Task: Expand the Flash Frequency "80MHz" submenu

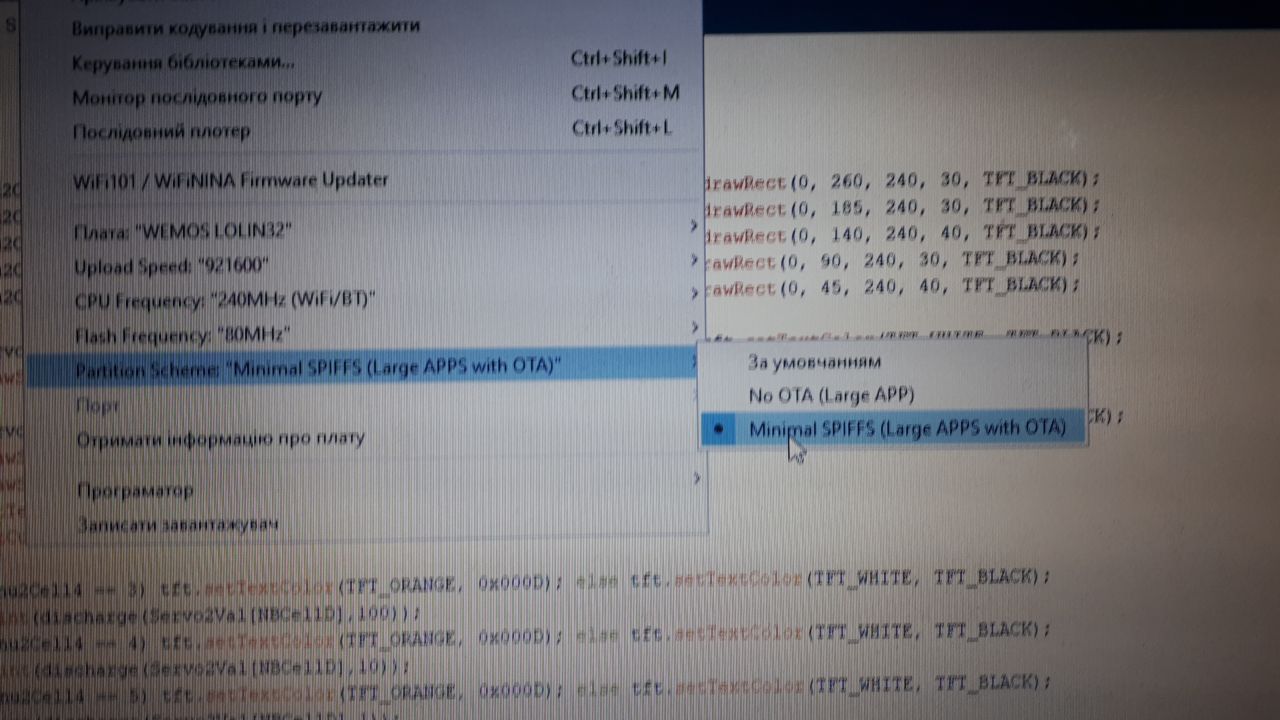Action: 364,333
